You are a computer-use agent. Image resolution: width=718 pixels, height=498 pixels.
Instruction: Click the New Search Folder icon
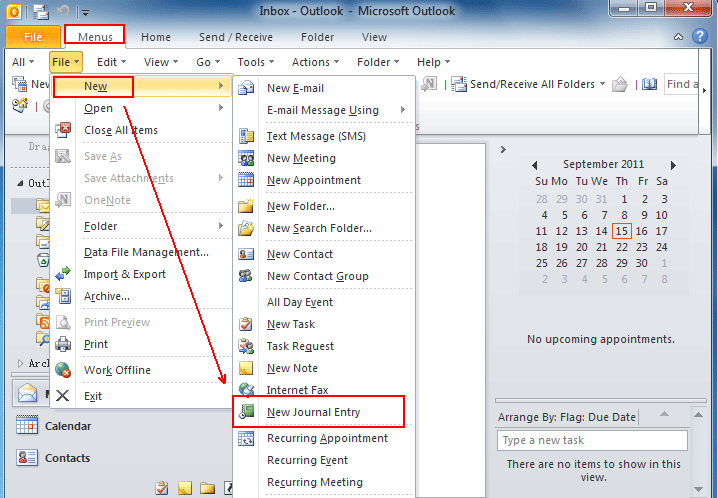[x=246, y=228]
